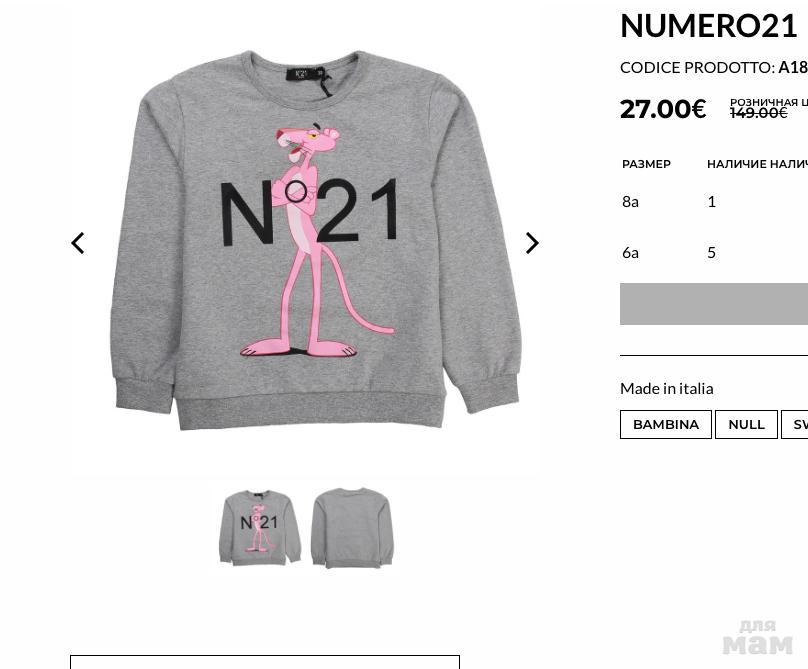This screenshot has height=669, width=808.
Task: Click the empty outlined box at page bottom
Action: tap(265, 662)
